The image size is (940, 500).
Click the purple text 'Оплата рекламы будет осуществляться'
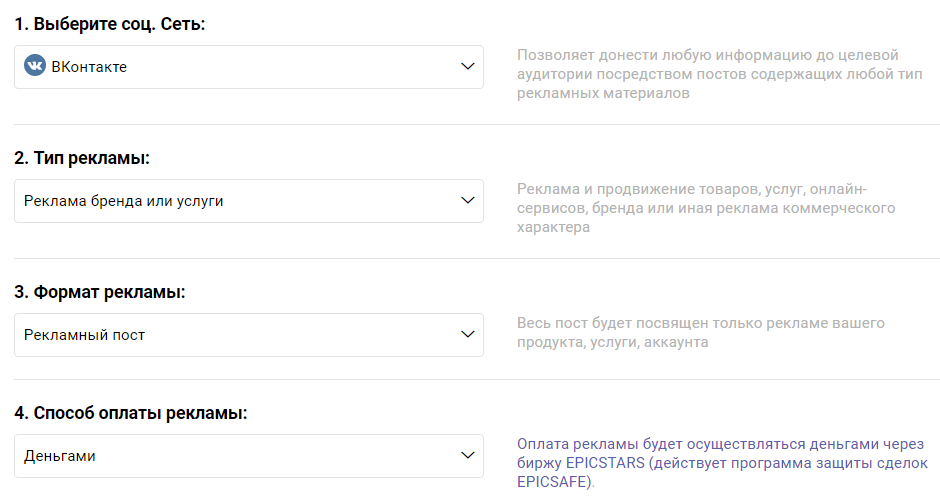(720, 443)
